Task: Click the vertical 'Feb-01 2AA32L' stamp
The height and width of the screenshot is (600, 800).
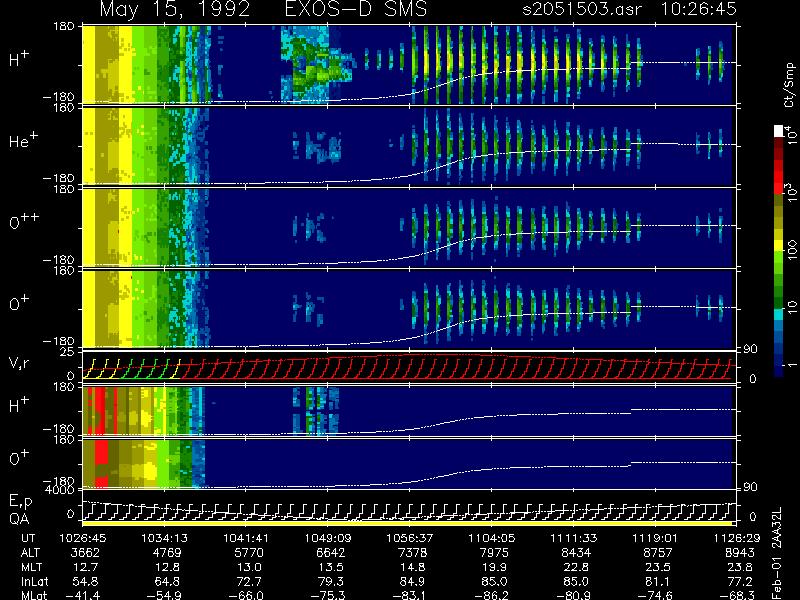Action: pos(777,553)
